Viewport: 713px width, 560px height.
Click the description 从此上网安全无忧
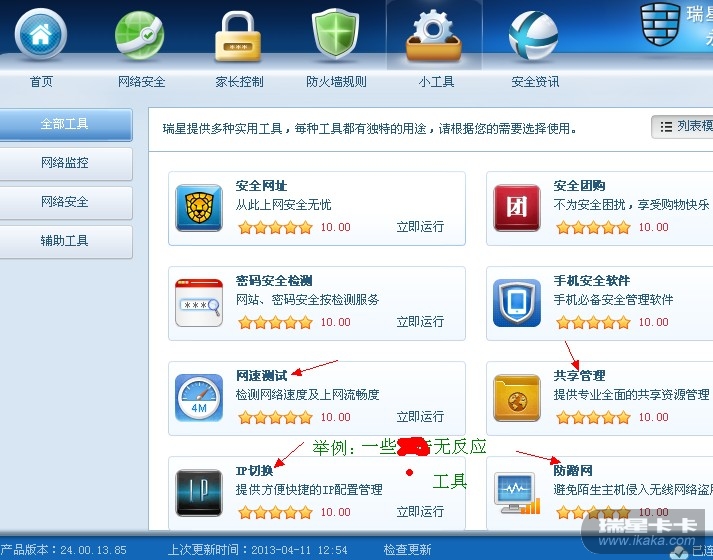[284, 205]
